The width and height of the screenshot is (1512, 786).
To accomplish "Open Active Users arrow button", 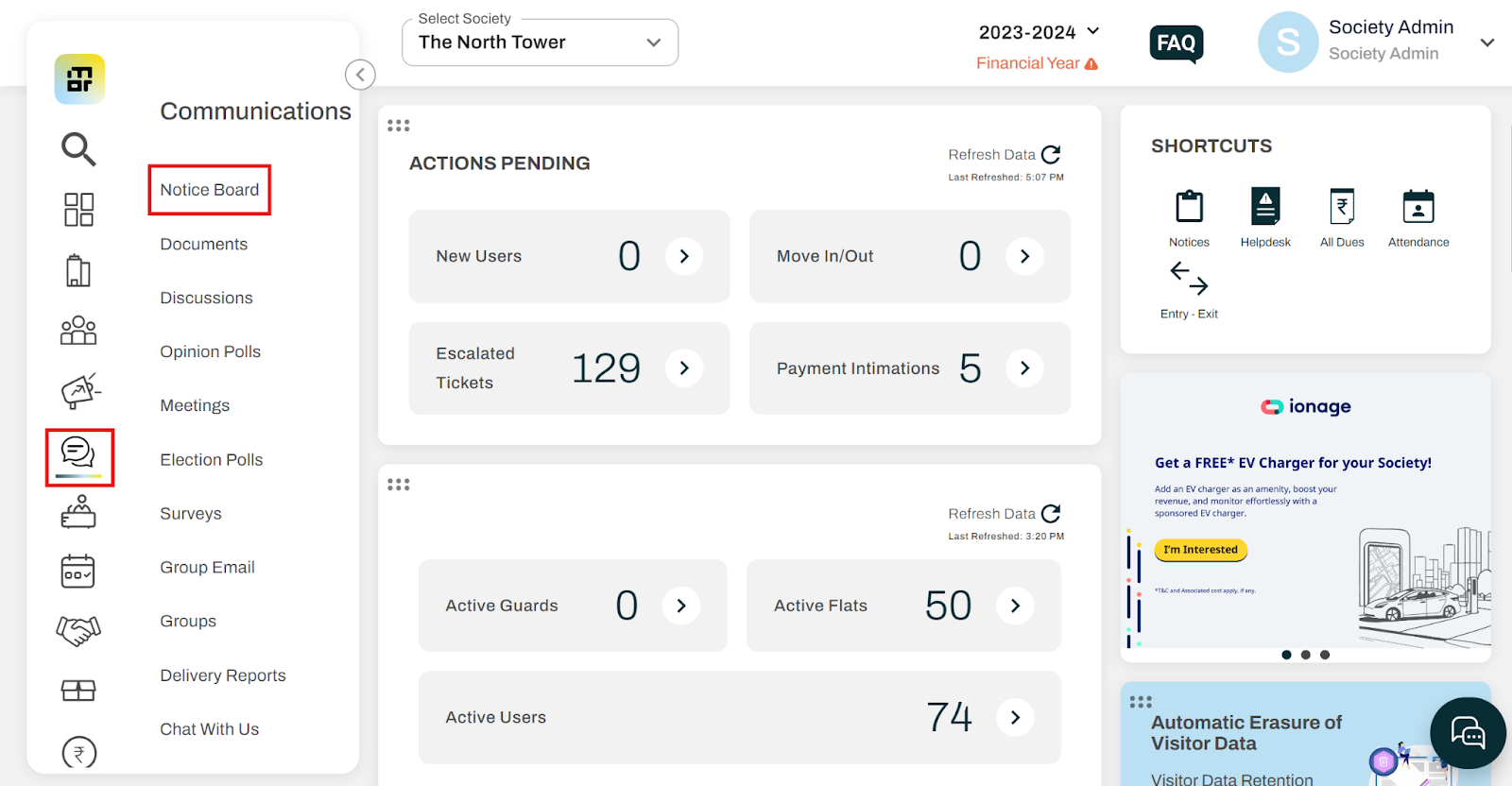I will tap(1015, 717).
